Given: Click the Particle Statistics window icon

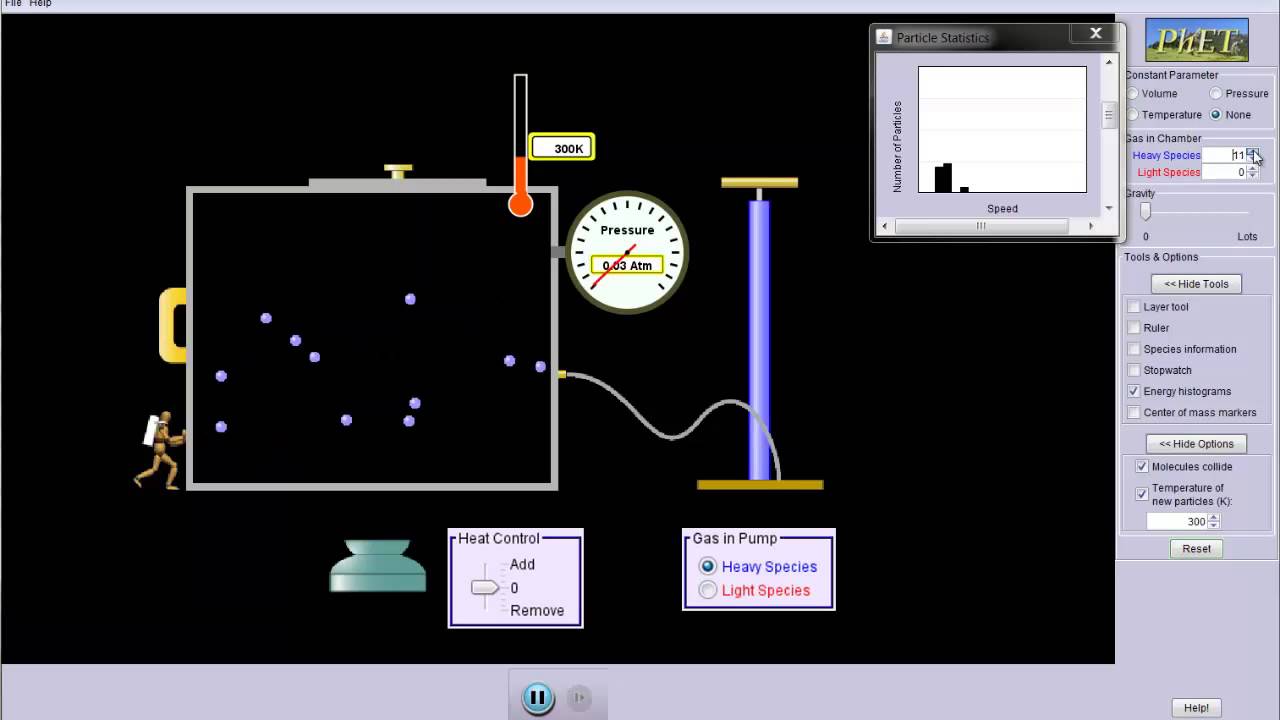Looking at the screenshot, I should tap(884, 37).
